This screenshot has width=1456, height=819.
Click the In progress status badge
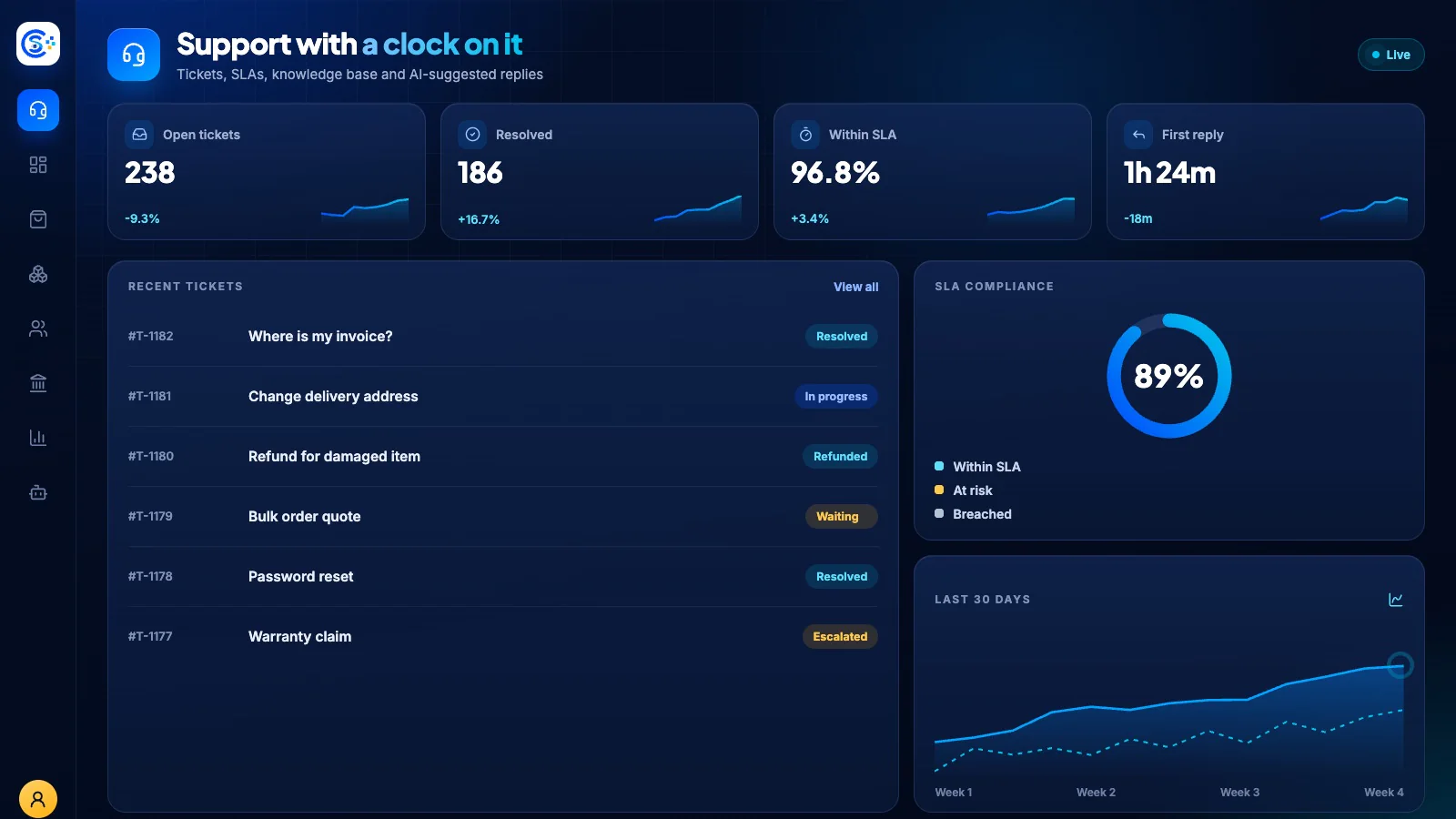pos(836,397)
